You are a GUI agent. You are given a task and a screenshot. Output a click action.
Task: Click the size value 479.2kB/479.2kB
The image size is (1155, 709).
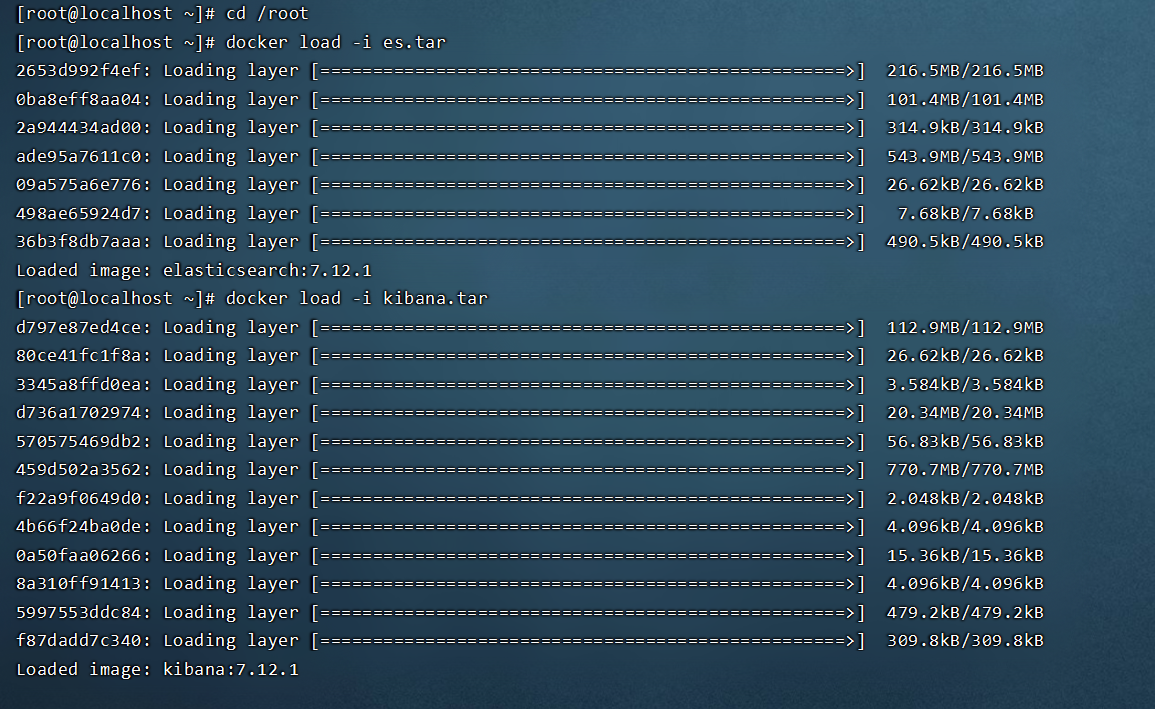tap(965, 613)
